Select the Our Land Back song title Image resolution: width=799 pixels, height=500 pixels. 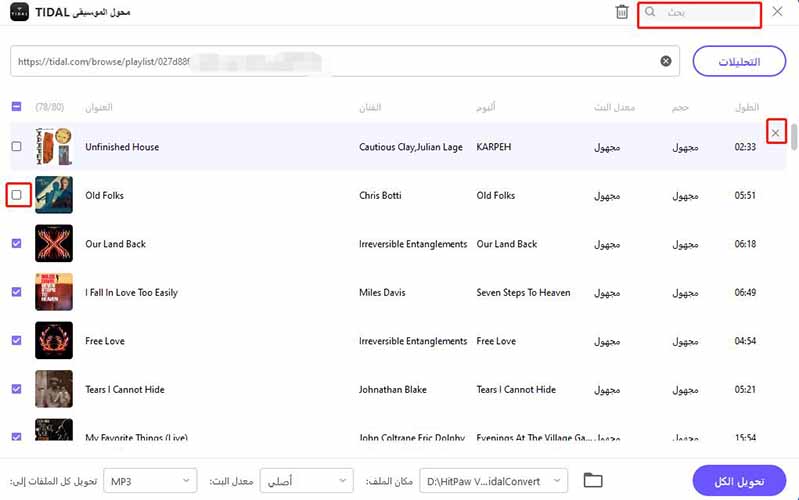(116, 244)
